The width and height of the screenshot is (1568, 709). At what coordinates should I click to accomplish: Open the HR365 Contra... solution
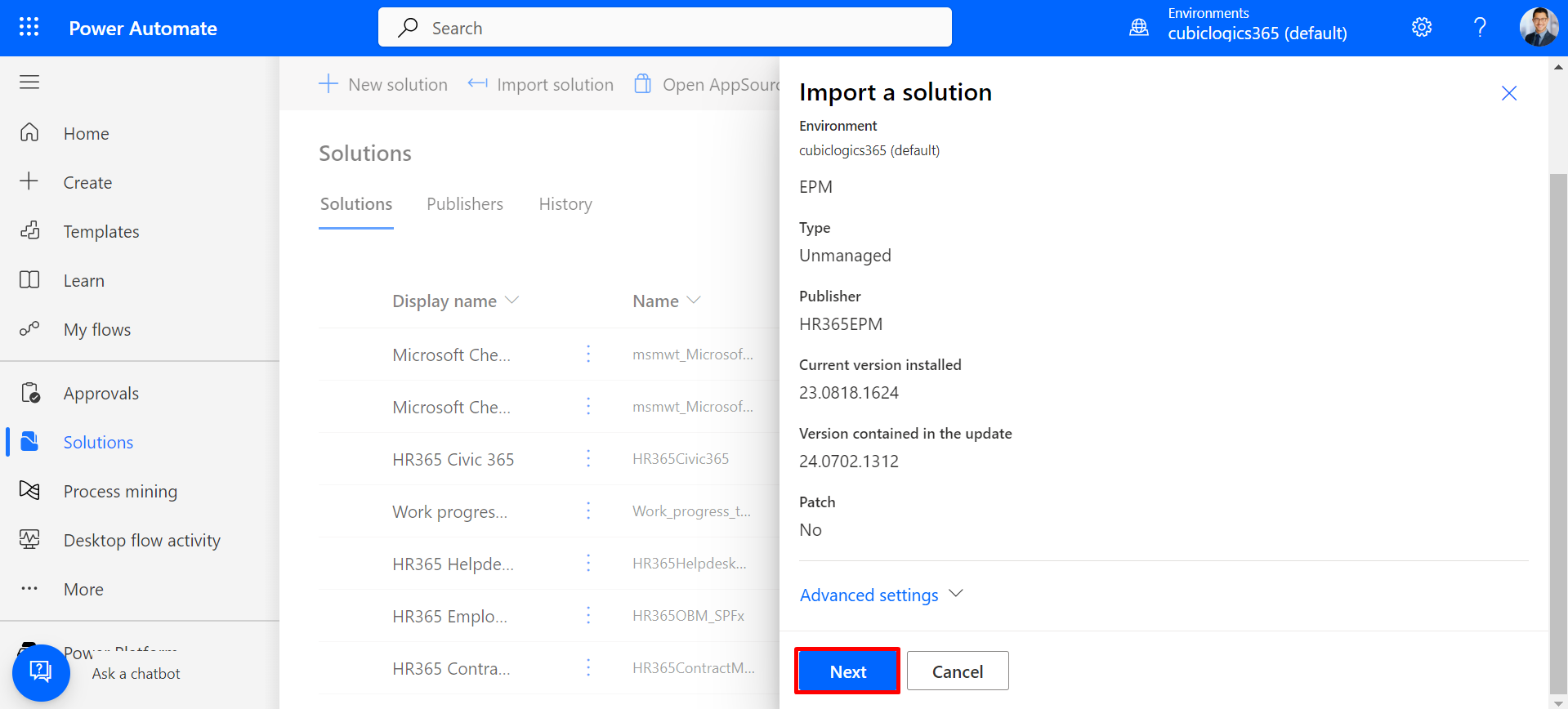(x=452, y=668)
